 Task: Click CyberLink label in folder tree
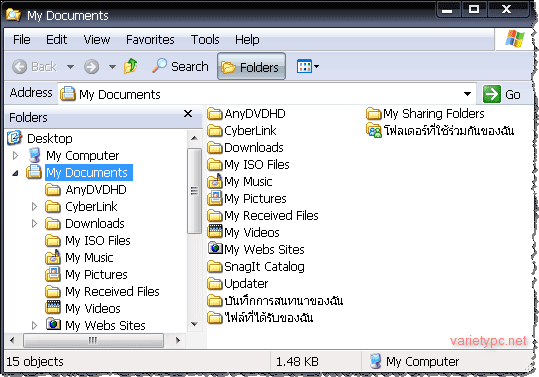coord(91,207)
